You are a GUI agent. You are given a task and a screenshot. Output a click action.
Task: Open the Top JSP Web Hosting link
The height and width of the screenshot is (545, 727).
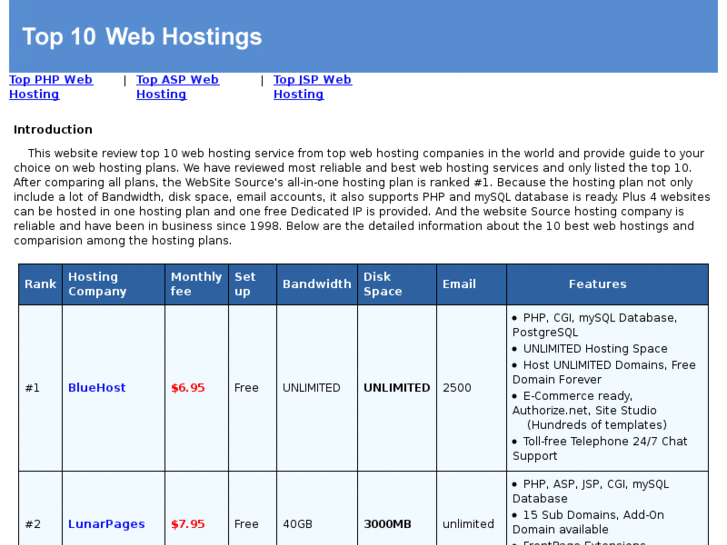(312, 87)
